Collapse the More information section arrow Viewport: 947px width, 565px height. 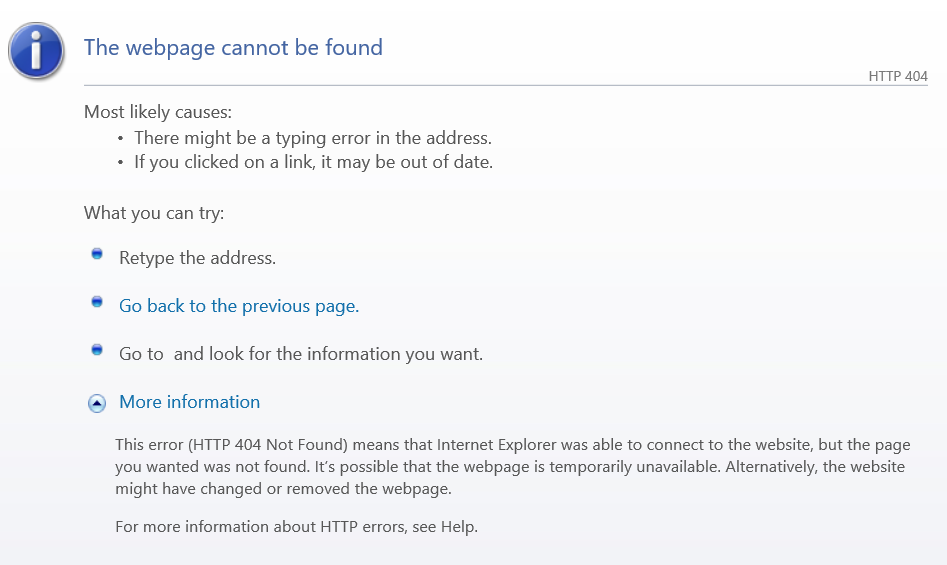(x=97, y=403)
